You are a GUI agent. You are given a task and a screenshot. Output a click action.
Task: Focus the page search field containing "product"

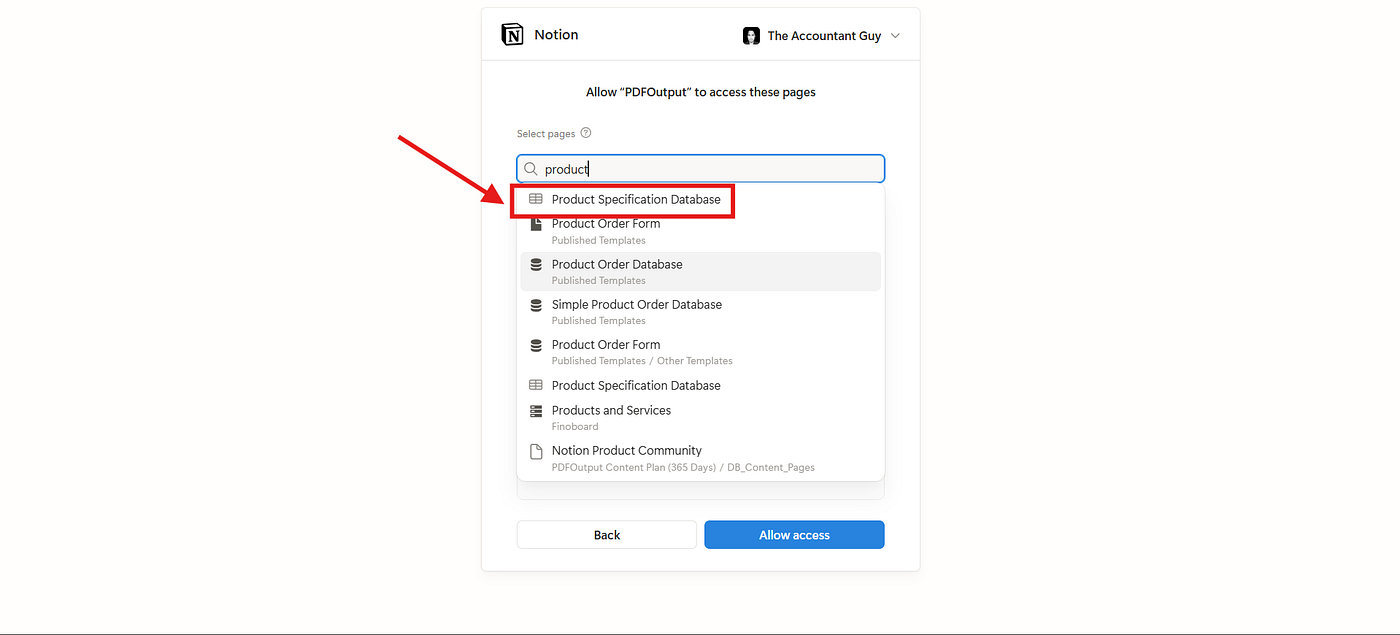(700, 169)
